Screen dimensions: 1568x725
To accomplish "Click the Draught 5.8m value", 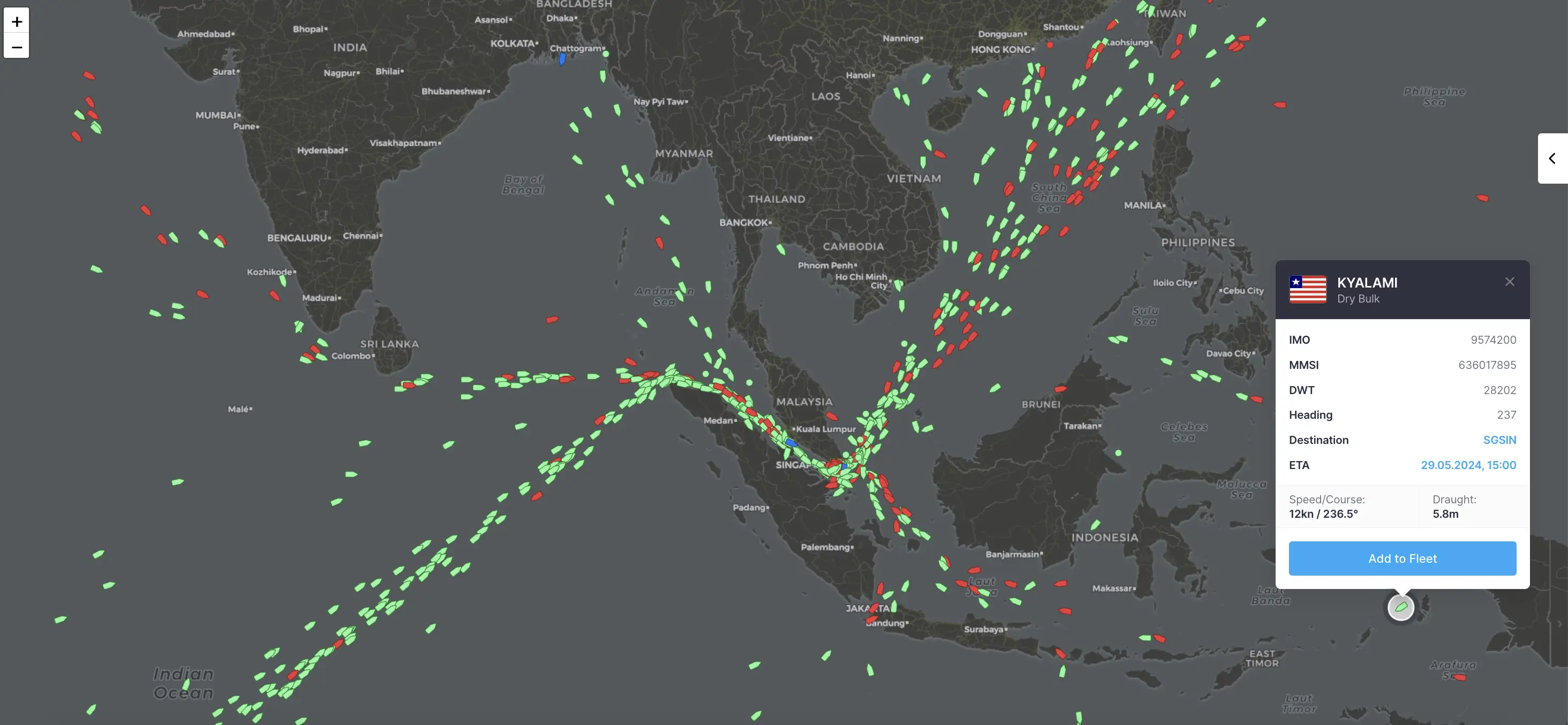I will coord(1445,514).
